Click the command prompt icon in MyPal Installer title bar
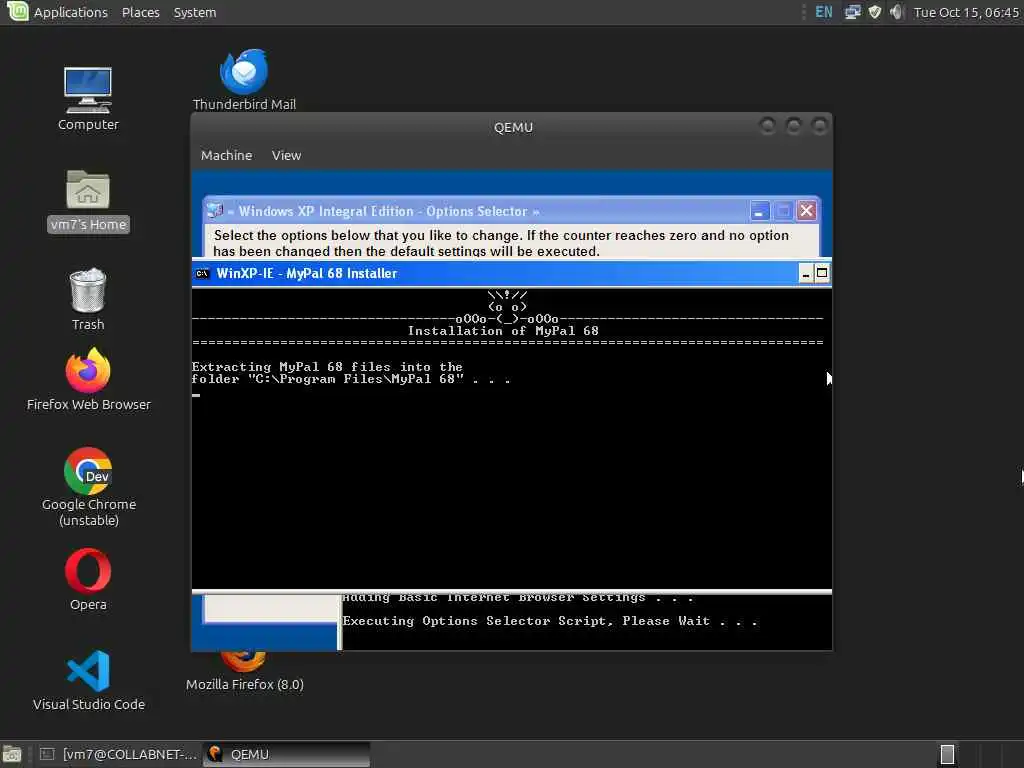1024x768 pixels. point(202,274)
